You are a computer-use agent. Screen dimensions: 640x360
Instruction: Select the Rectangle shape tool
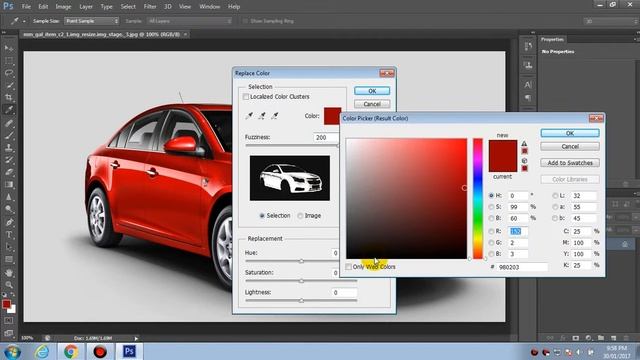pos(9,259)
